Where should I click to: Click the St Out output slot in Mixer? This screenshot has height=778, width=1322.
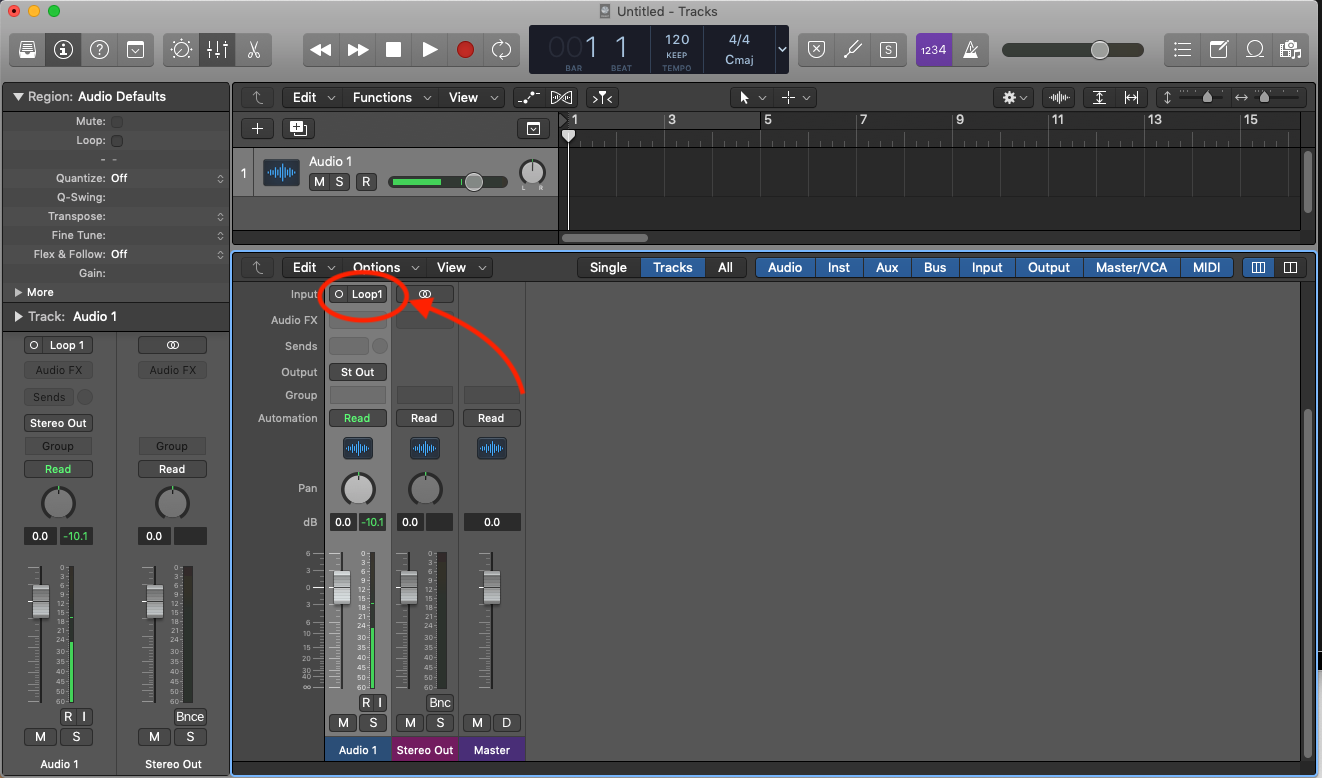(x=358, y=372)
